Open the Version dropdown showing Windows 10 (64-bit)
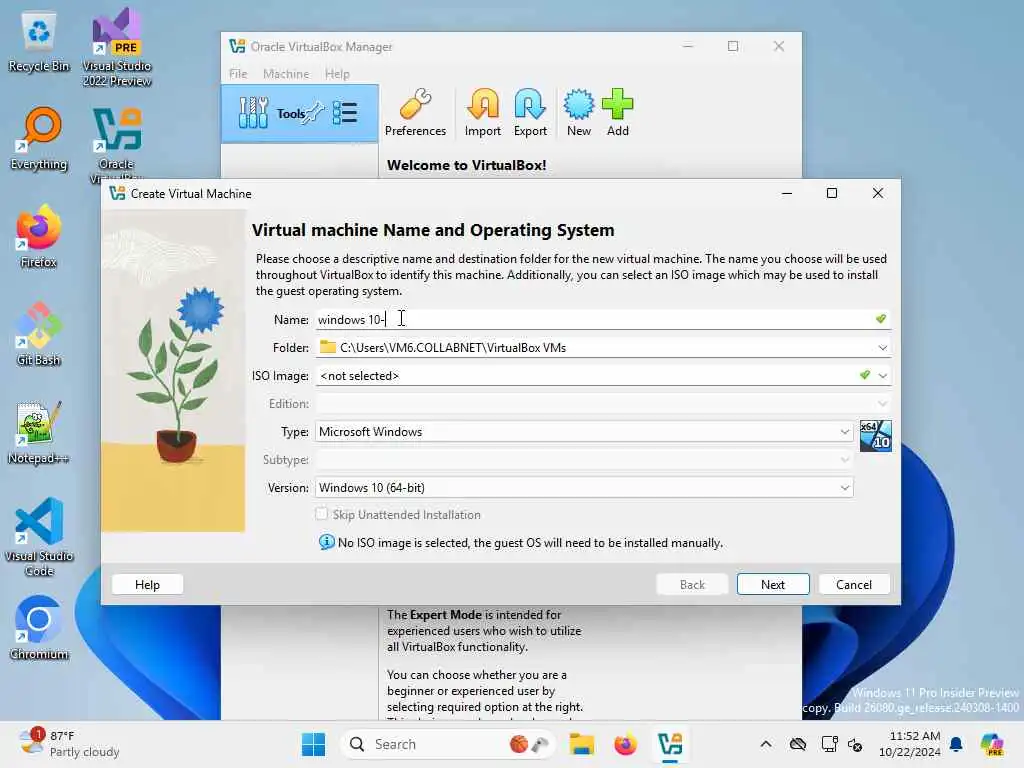1024x768 pixels. [584, 488]
